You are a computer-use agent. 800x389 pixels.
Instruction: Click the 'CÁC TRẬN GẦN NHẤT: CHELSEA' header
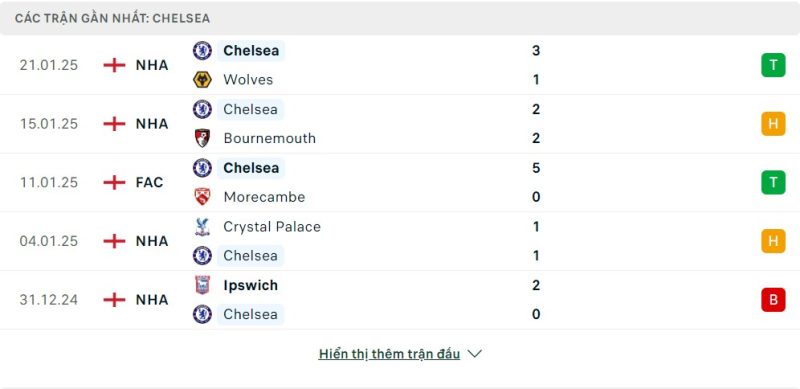click(x=112, y=18)
